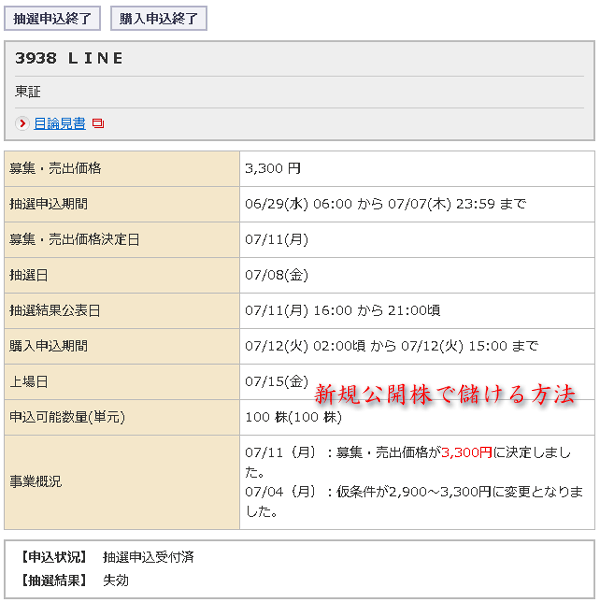
Task: Click the 抽選結果公表日 label
Action: pos(55,311)
